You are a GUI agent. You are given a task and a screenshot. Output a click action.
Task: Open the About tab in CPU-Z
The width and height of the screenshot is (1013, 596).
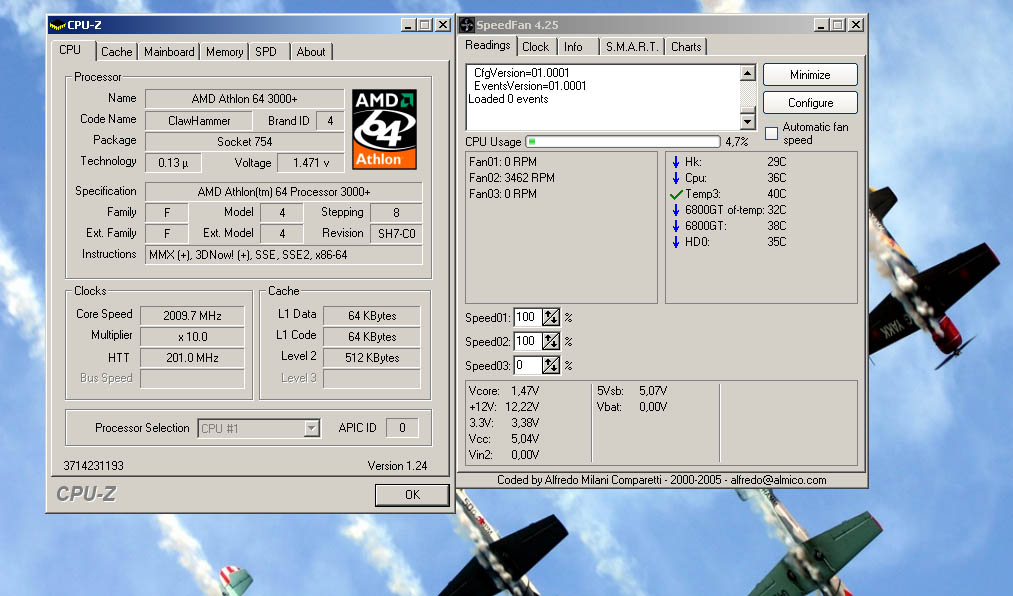point(311,52)
